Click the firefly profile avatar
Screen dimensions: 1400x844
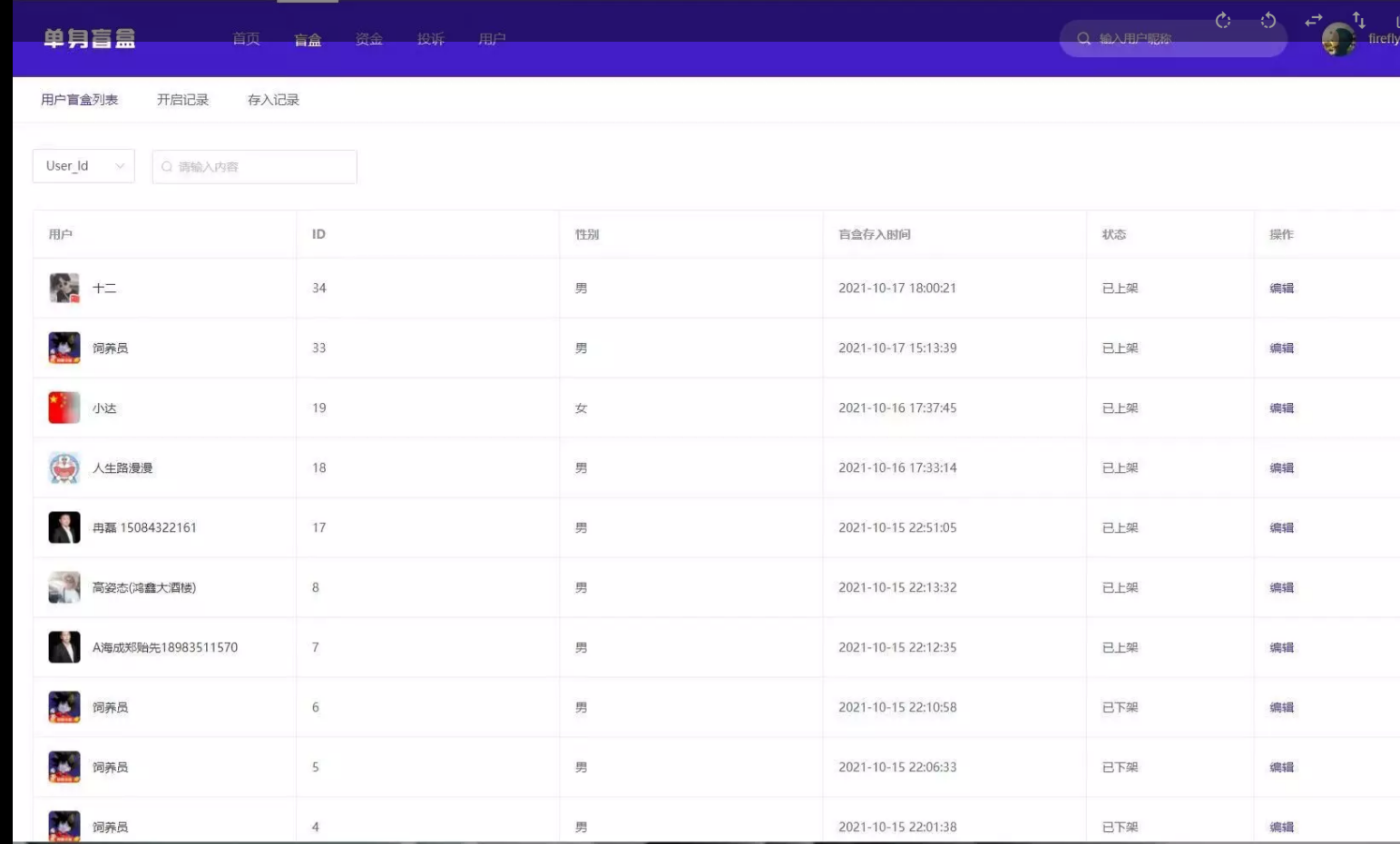(x=1338, y=39)
